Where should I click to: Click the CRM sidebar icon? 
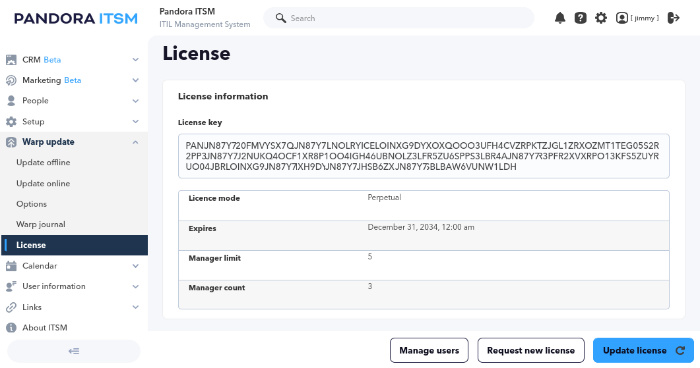tap(11, 60)
